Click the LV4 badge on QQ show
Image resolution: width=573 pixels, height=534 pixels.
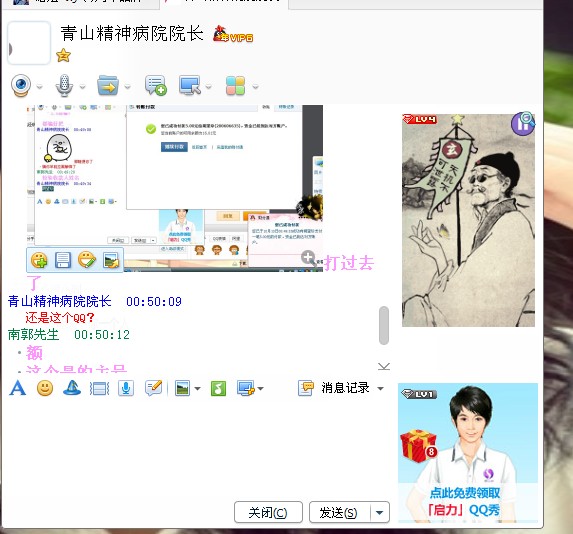(x=420, y=119)
